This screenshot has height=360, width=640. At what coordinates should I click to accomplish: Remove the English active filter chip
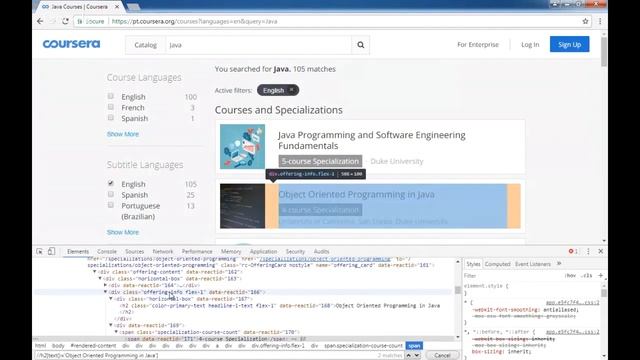[x=291, y=90]
